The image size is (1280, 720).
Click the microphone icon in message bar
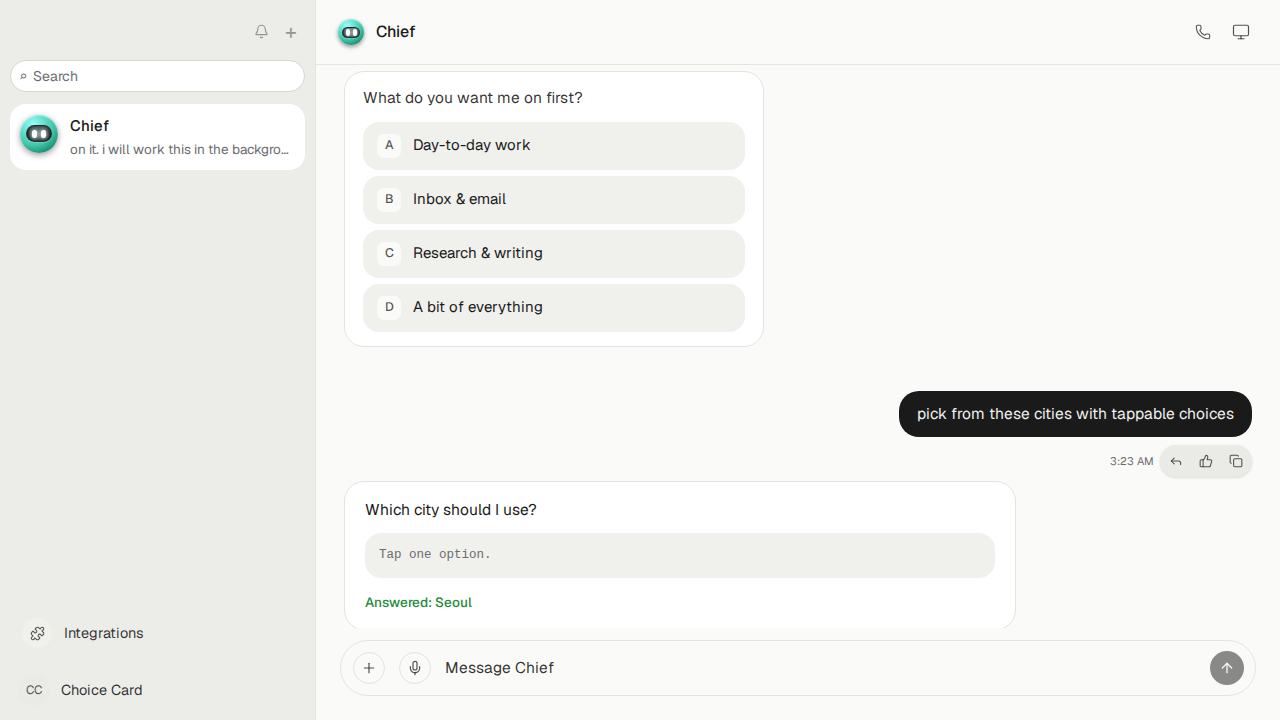pyautogui.click(x=415, y=668)
